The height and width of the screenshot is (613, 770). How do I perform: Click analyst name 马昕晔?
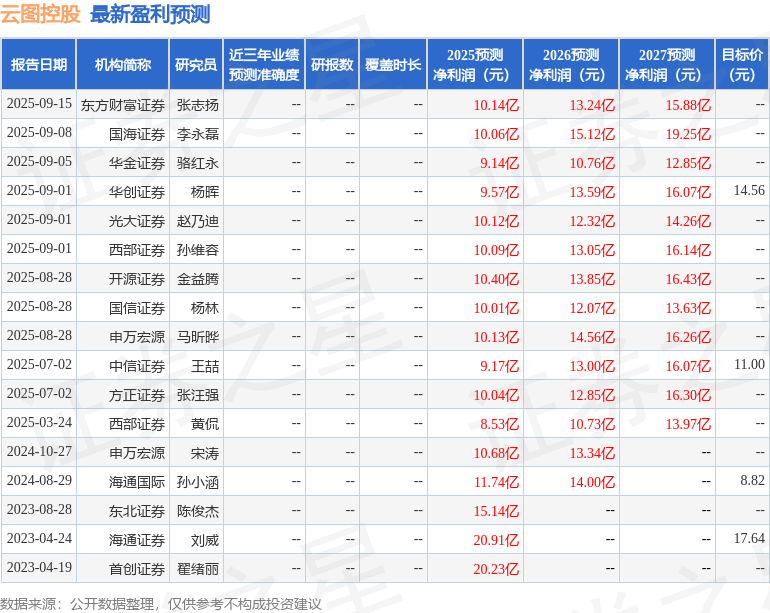coord(198,337)
